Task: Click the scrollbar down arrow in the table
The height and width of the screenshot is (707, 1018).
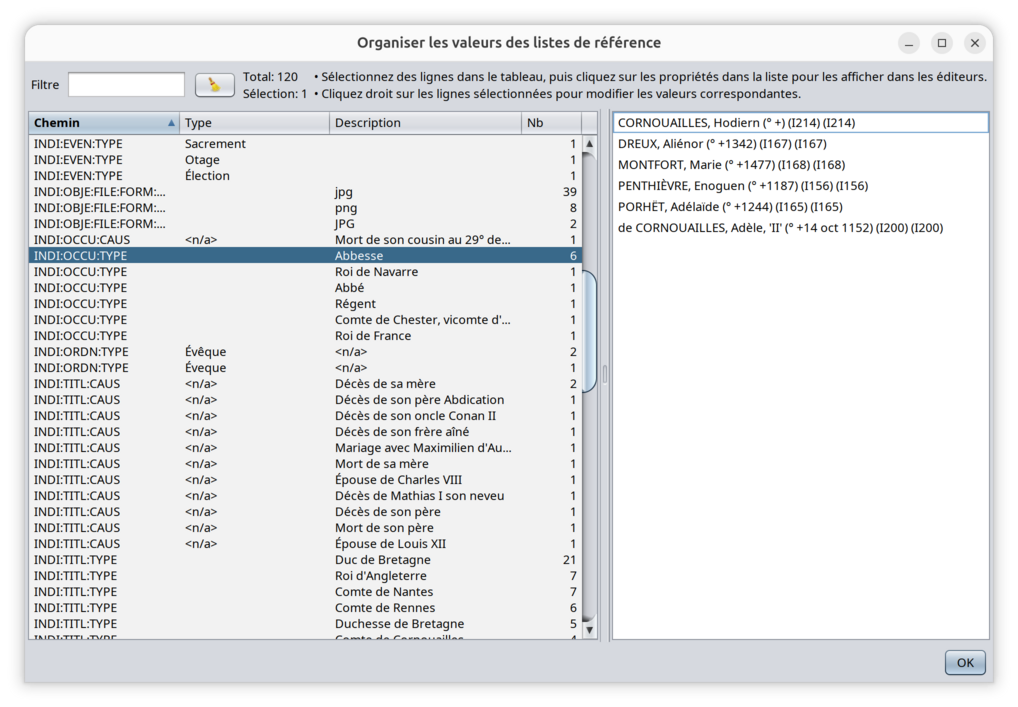Action: 590,630
